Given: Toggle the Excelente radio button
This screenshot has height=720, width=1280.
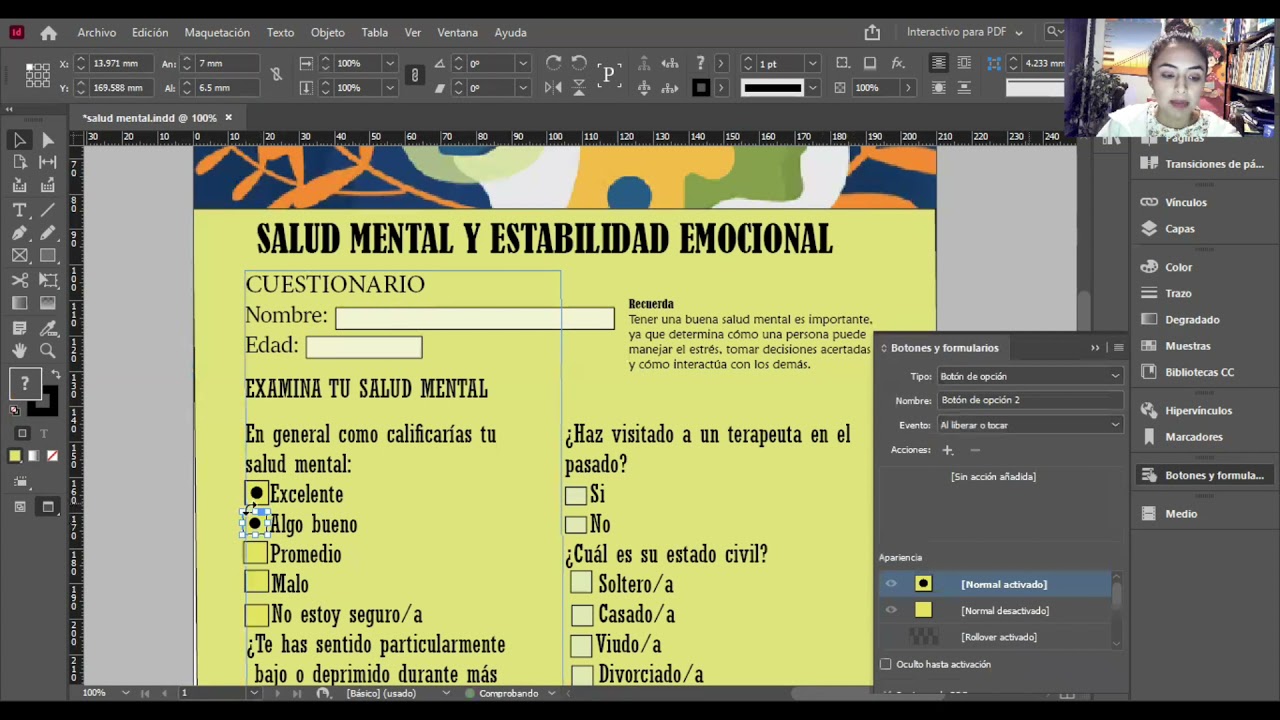Looking at the screenshot, I should 256,493.
